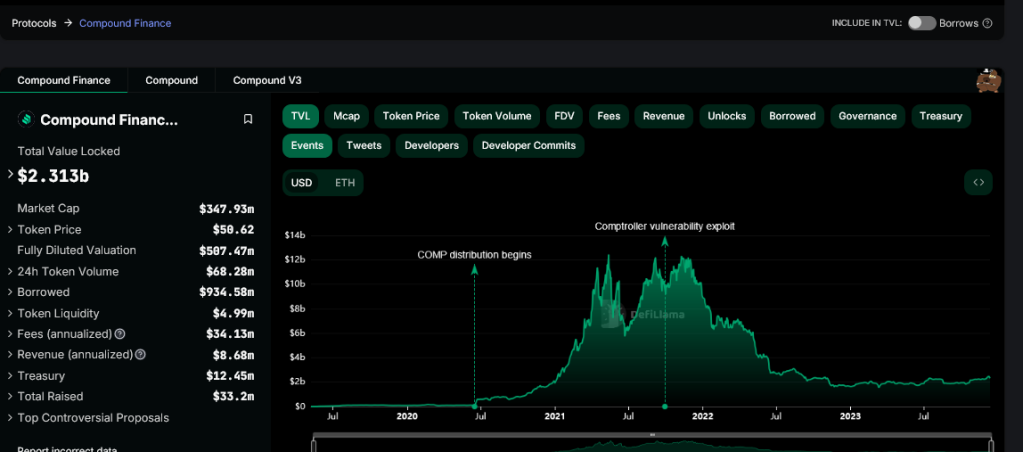Click the $2.313b TVL figure
Viewport: 1023px width, 452px height.
point(53,175)
